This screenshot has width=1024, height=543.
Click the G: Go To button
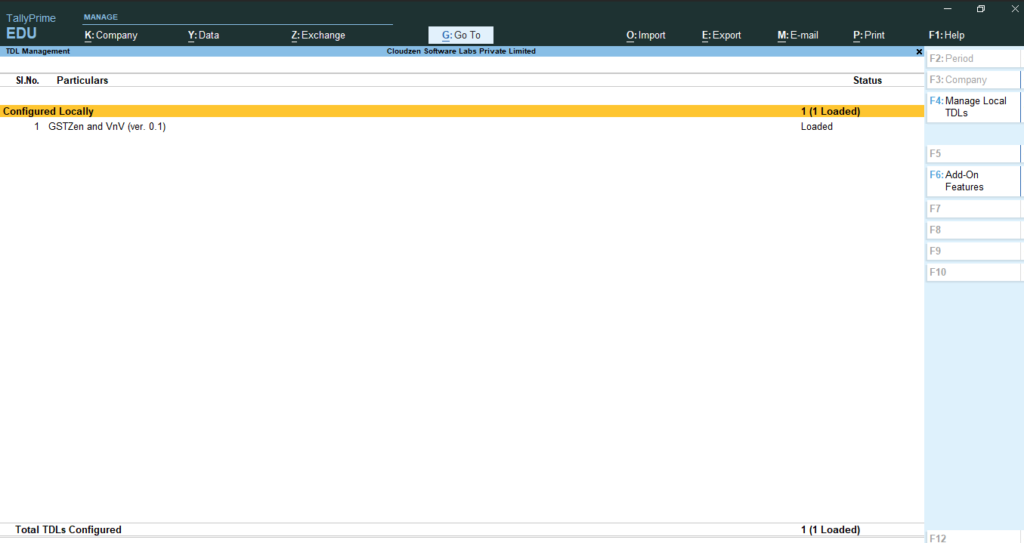pyautogui.click(x=460, y=35)
